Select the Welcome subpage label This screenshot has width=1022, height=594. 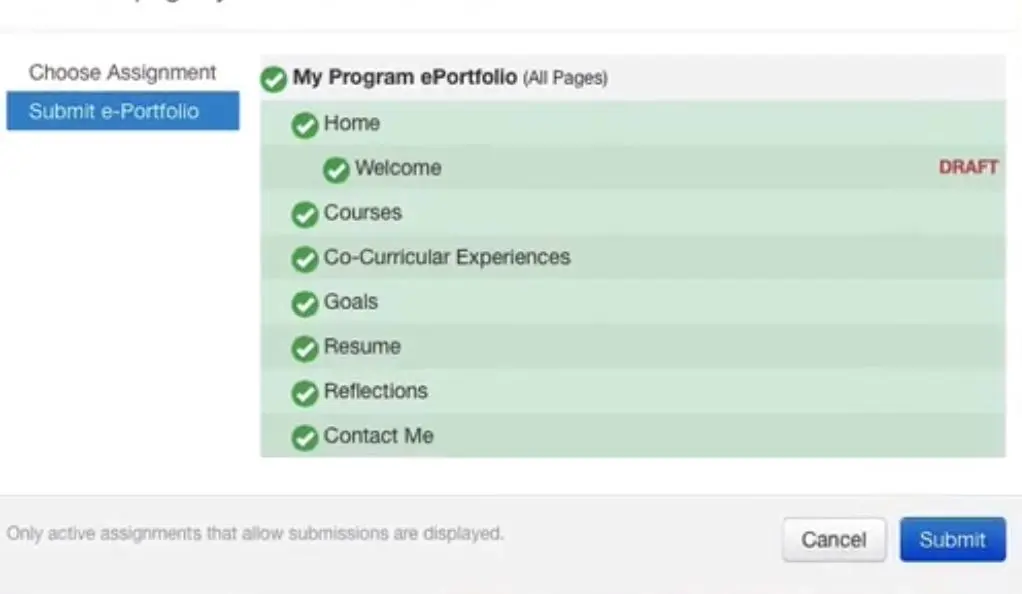tap(397, 168)
